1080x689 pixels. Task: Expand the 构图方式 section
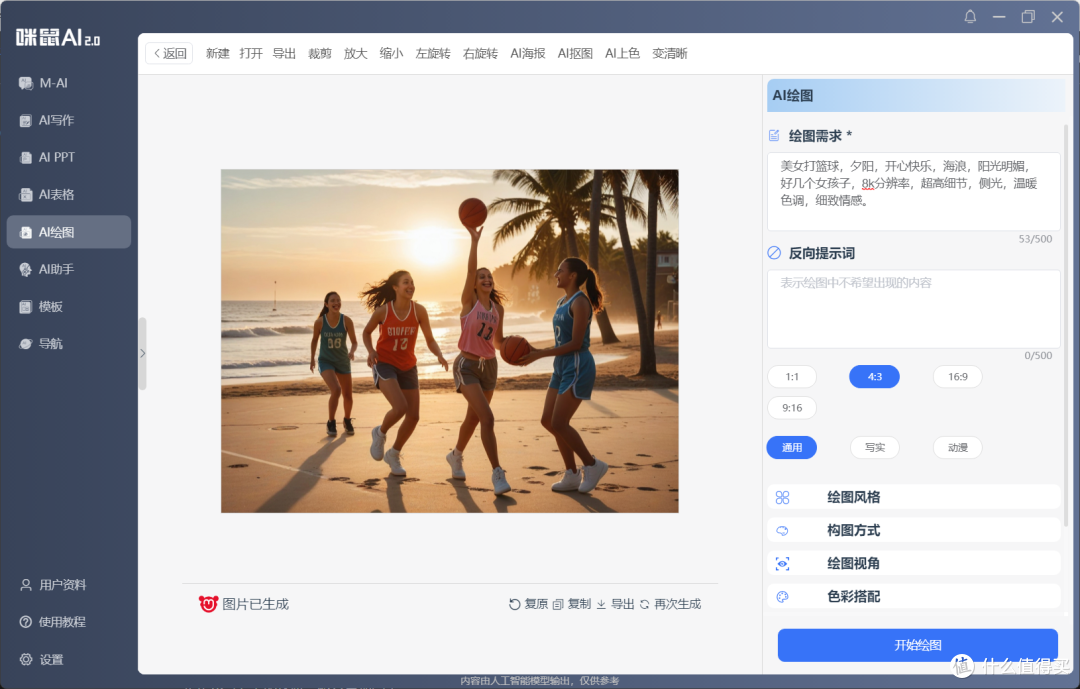(x=913, y=531)
